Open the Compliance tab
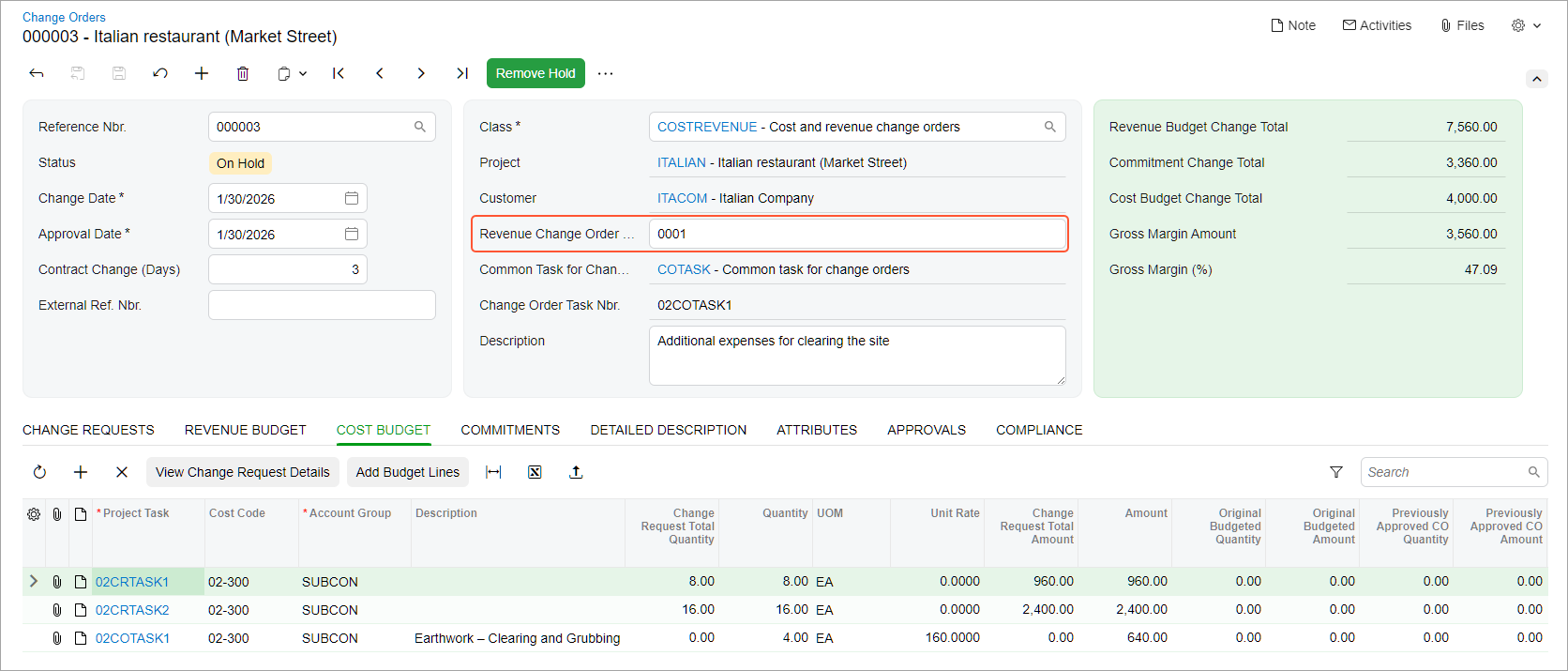Screen dimensions: 1568x671 [x=1039, y=430]
